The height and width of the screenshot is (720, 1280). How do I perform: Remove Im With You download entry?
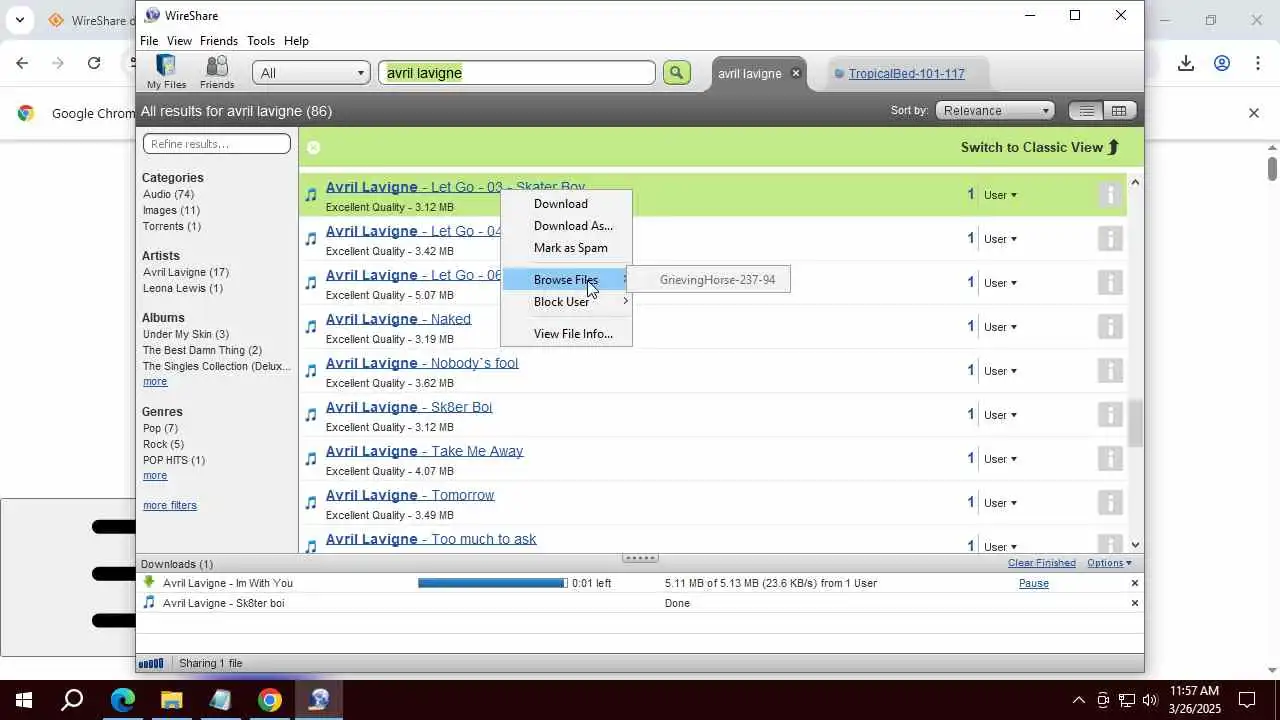[1134, 583]
